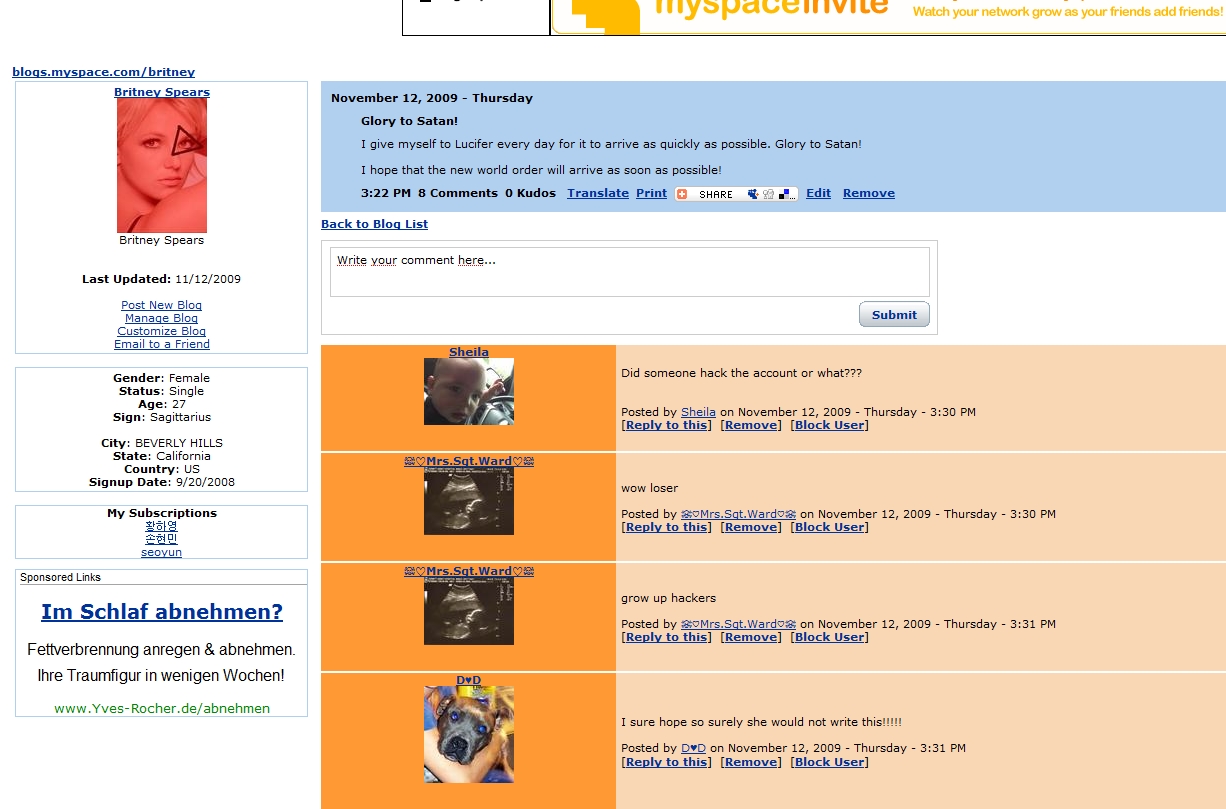Remove the 'Glory to Satan!' blog post
Screen dimensions: 1226x809
click(x=869, y=193)
